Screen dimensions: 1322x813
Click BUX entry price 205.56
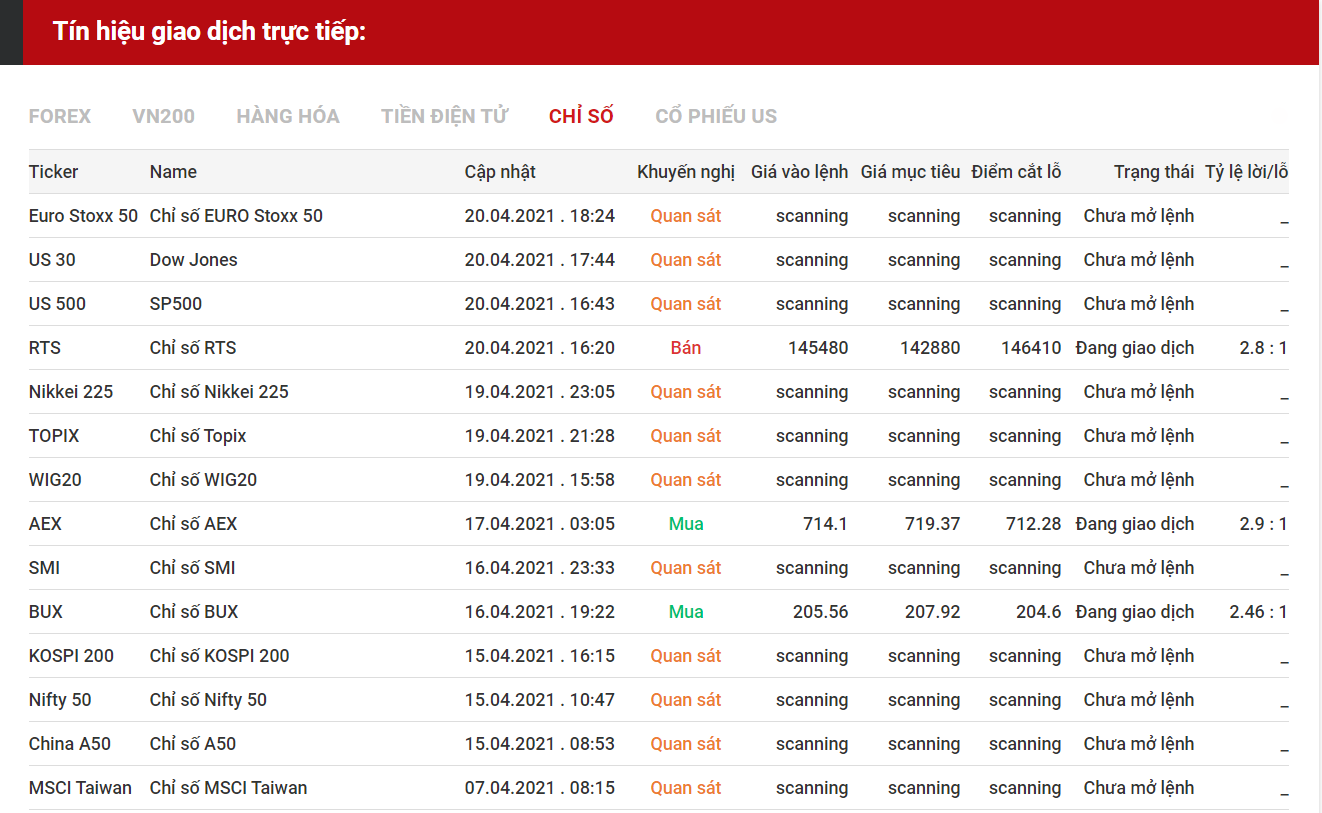point(820,612)
